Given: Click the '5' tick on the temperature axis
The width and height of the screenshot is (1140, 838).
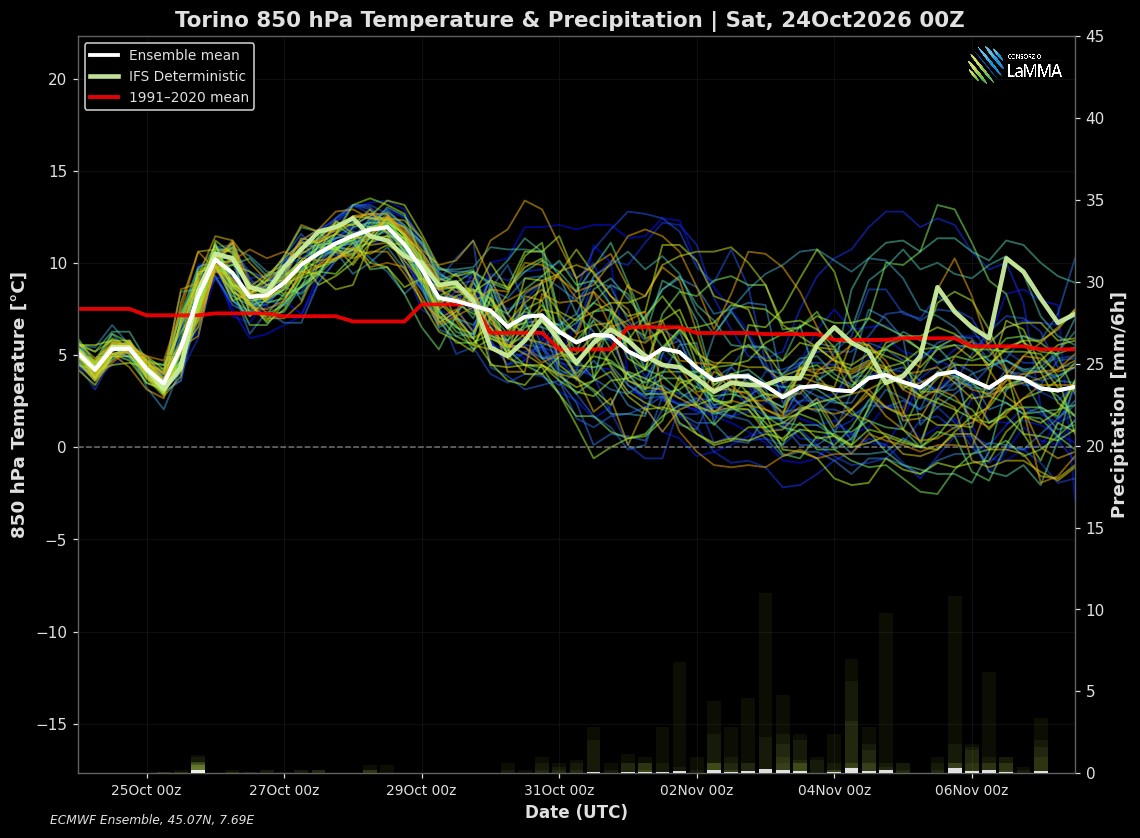Looking at the screenshot, I should click(62, 355).
